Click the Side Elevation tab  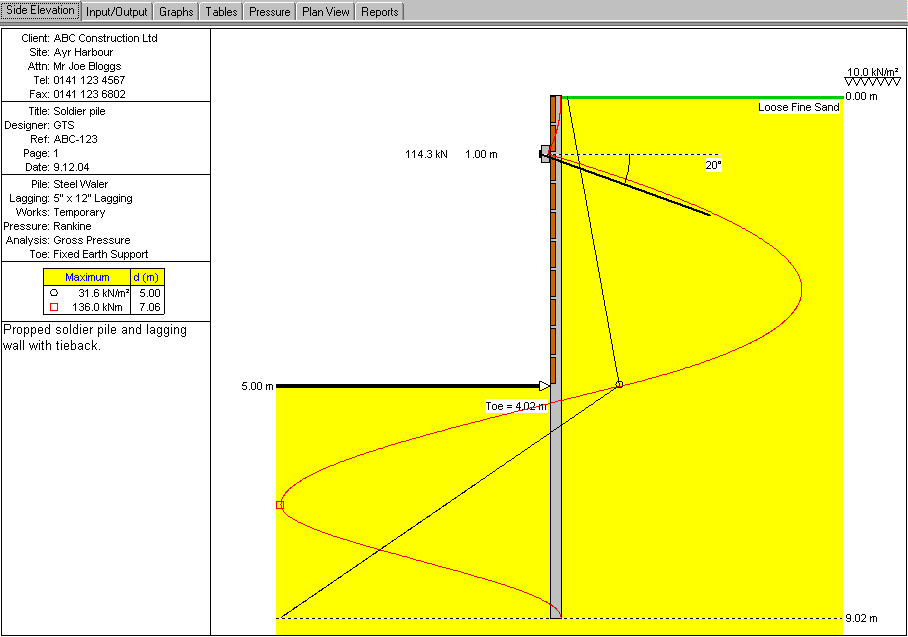click(x=40, y=11)
